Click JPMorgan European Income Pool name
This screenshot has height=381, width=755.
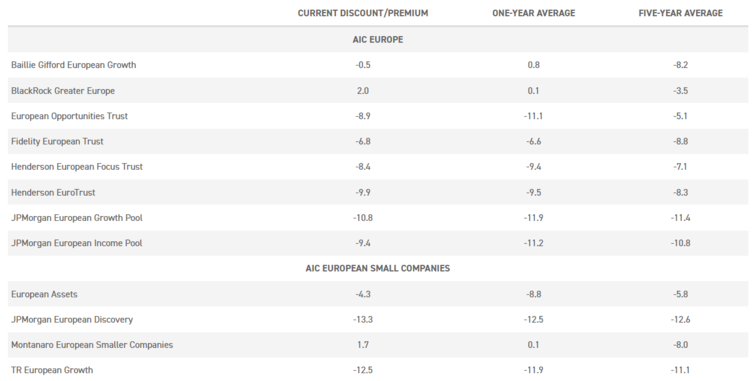(77, 243)
